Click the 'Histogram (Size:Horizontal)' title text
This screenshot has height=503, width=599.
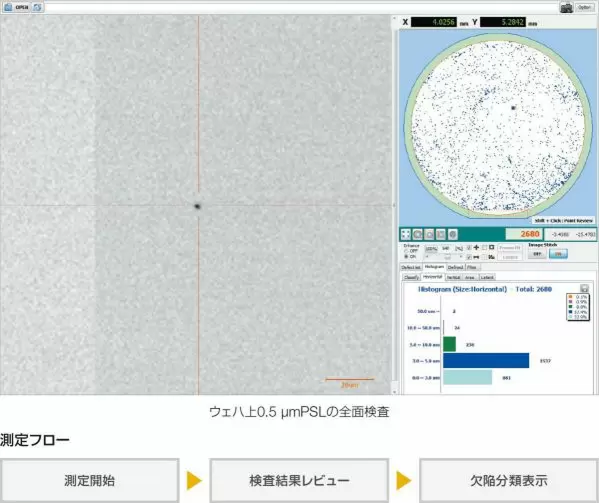[x=463, y=289]
